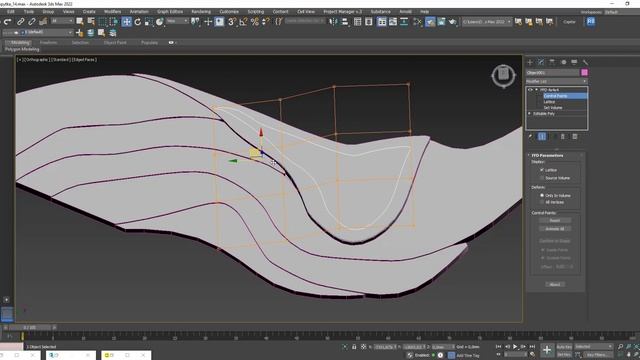The height and width of the screenshot is (360, 640).
Task: Open the Modifier List dropdown
Action: coord(557,81)
